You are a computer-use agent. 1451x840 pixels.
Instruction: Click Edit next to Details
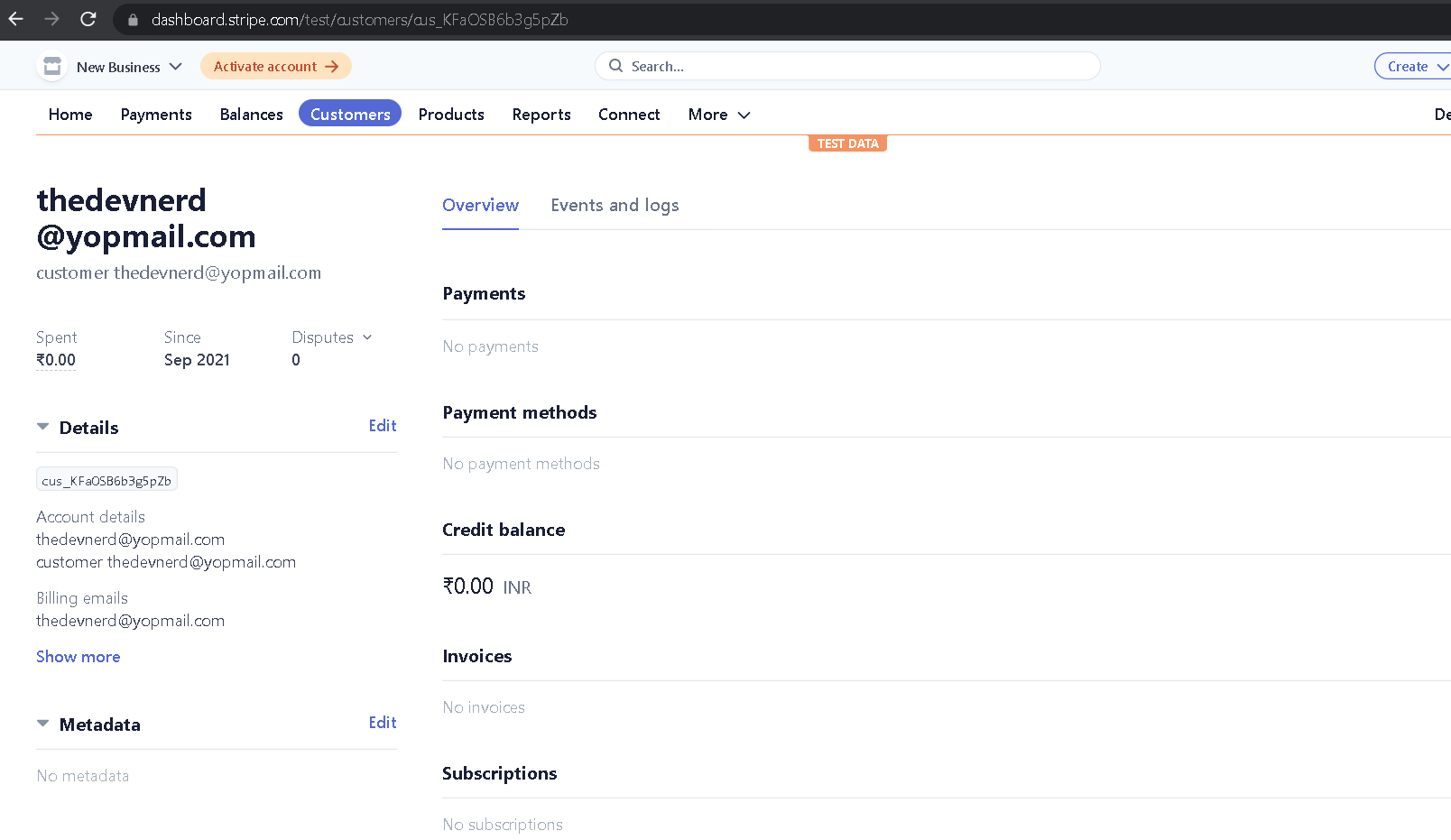383,426
